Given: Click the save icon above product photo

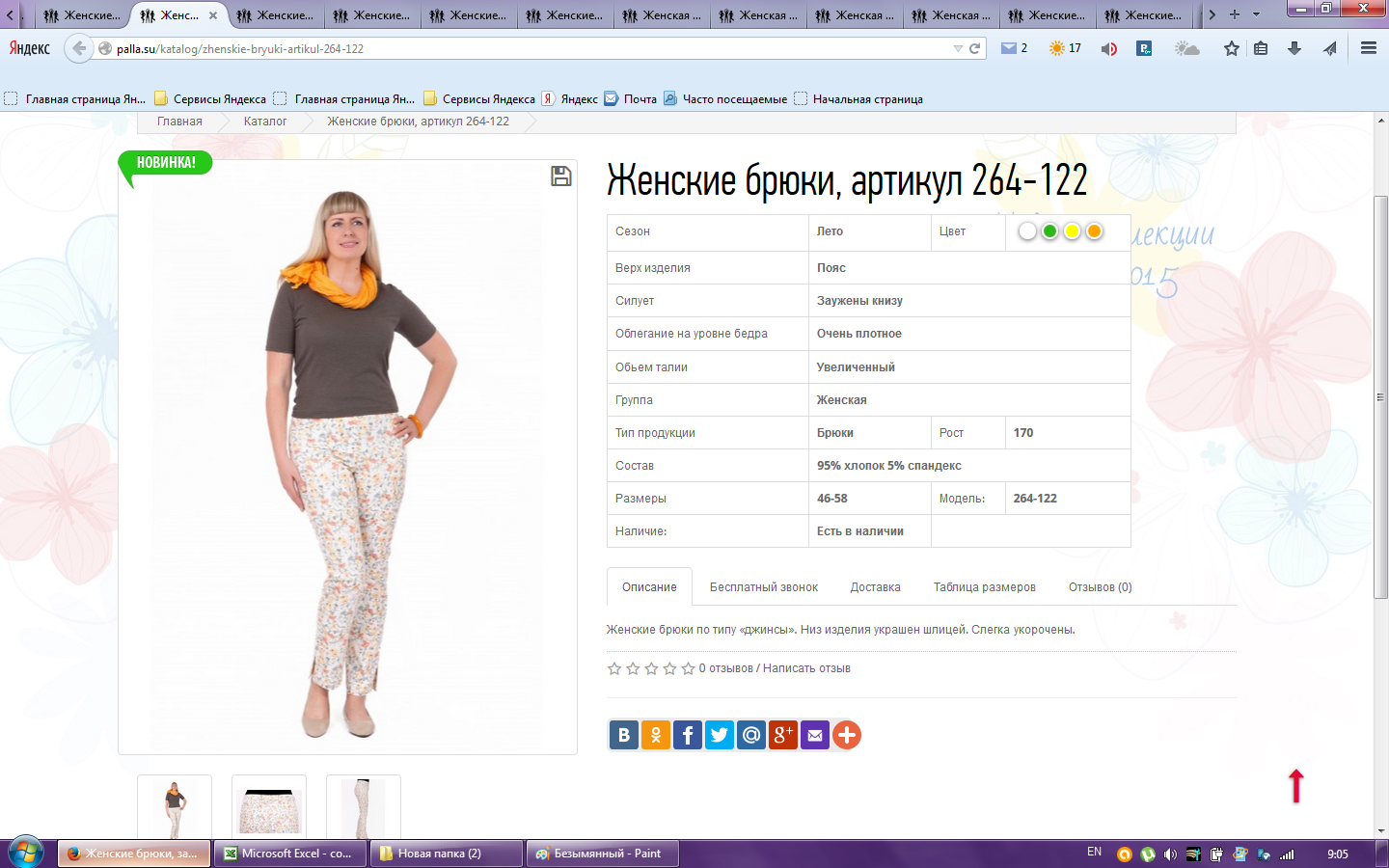Looking at the screenshot, I should pyautogui.click(x=560, y=176).
